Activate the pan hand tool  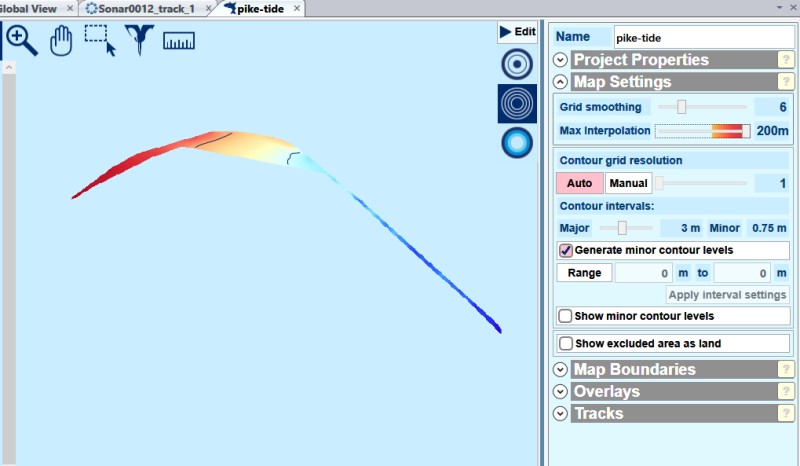click(61, 41)
